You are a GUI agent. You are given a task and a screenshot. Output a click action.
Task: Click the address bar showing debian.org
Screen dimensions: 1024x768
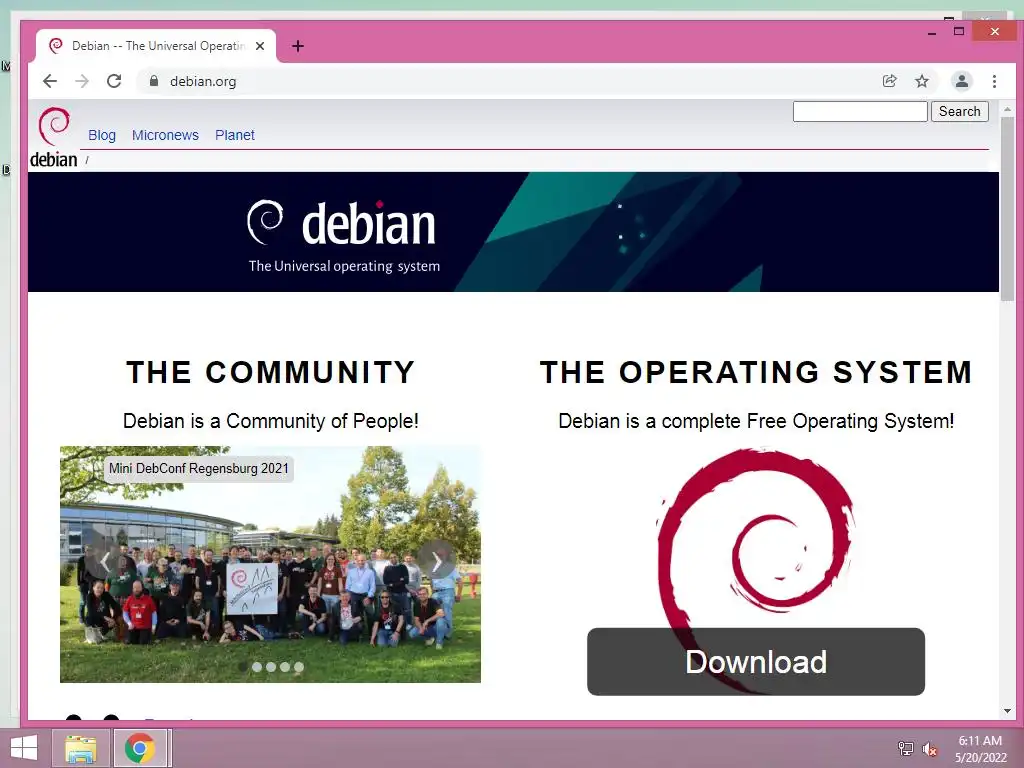click(x=509, y=81)
